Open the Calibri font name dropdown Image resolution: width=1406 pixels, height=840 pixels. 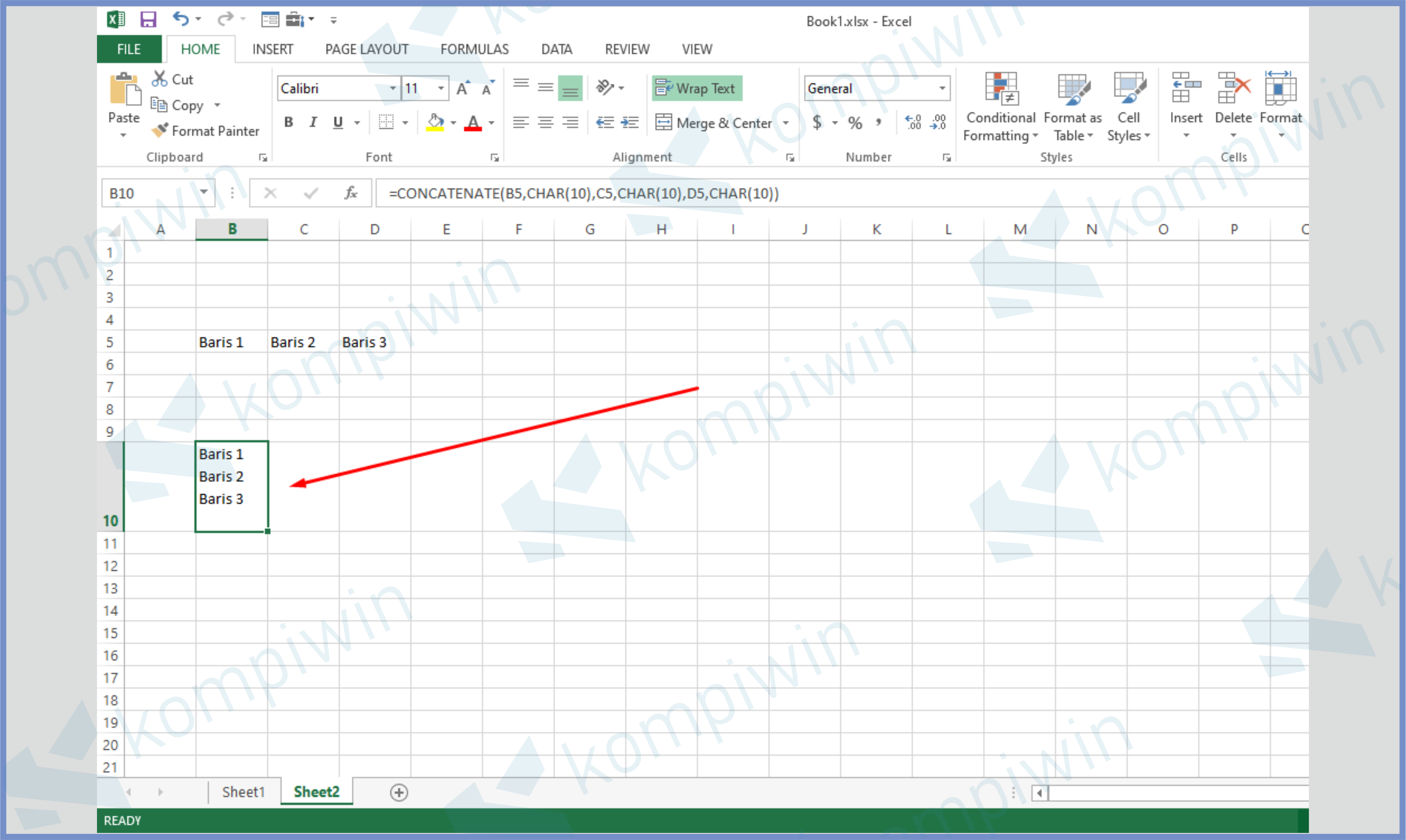(392, 88)
